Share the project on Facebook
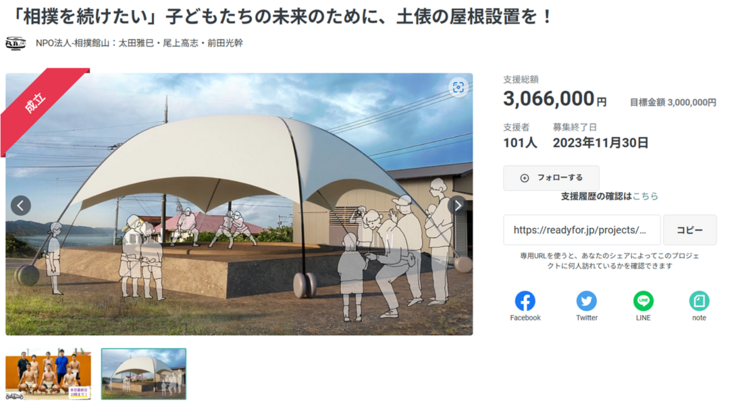This screenshot has width=736, height=406. [525, 301]
